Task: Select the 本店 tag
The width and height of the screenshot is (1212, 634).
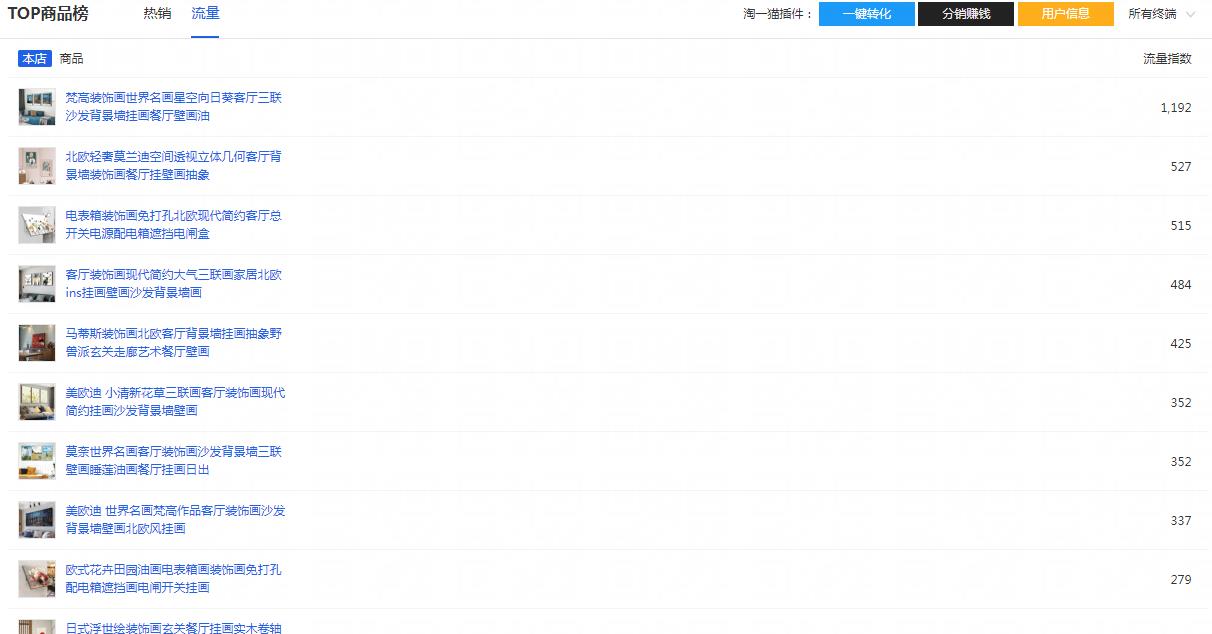Action: [34, 59]
